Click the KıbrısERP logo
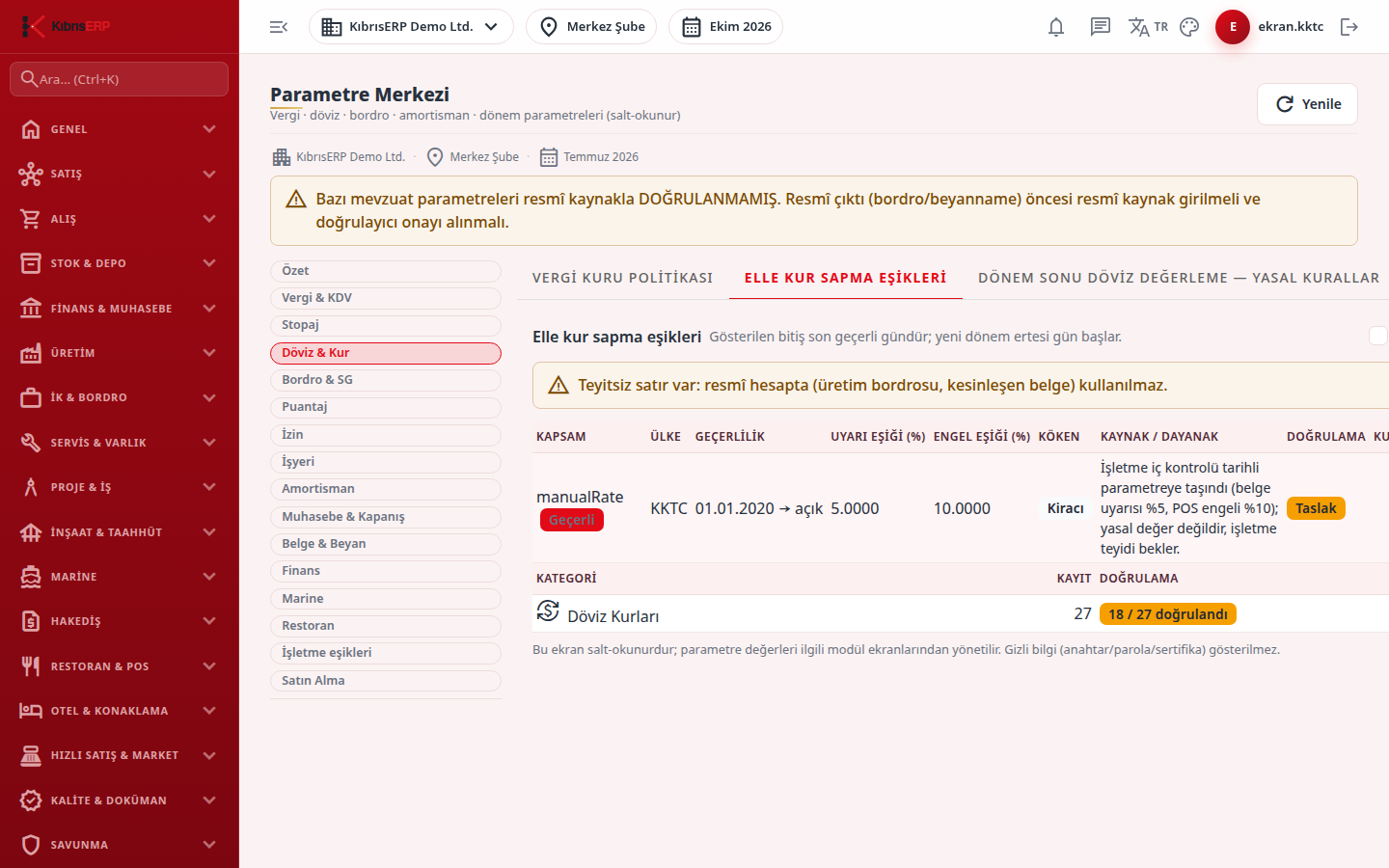 pyautogui.click(x=66, y=26)
